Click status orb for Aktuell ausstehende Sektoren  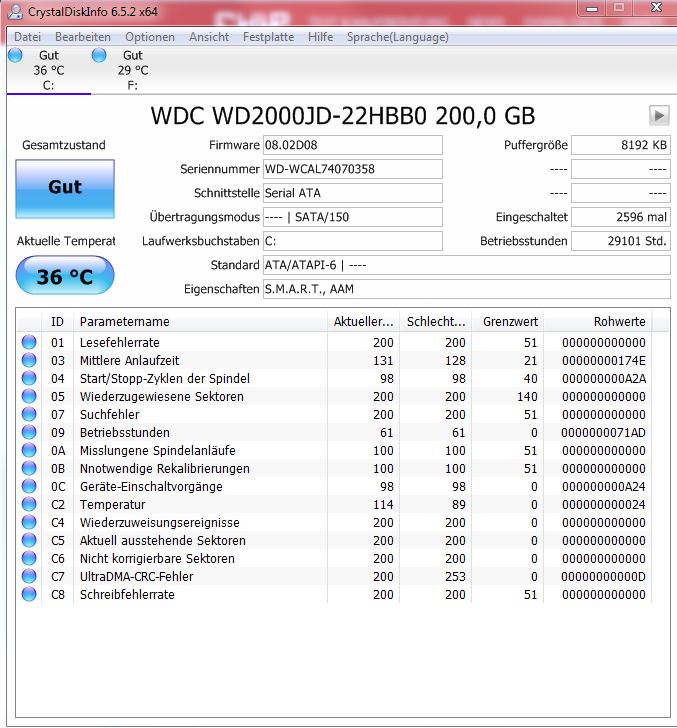[29, 540]
